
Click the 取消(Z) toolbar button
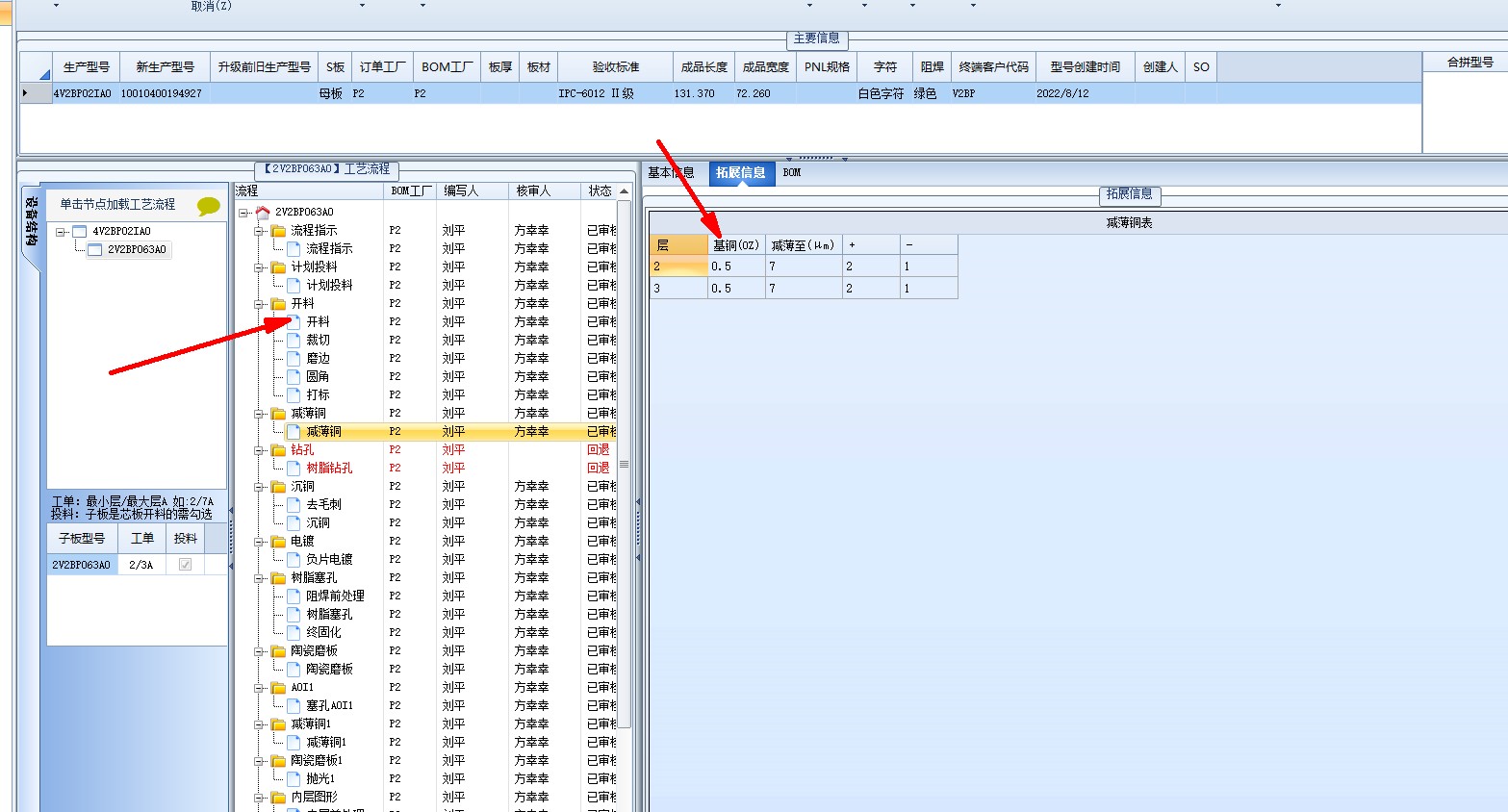coord(211,6)
